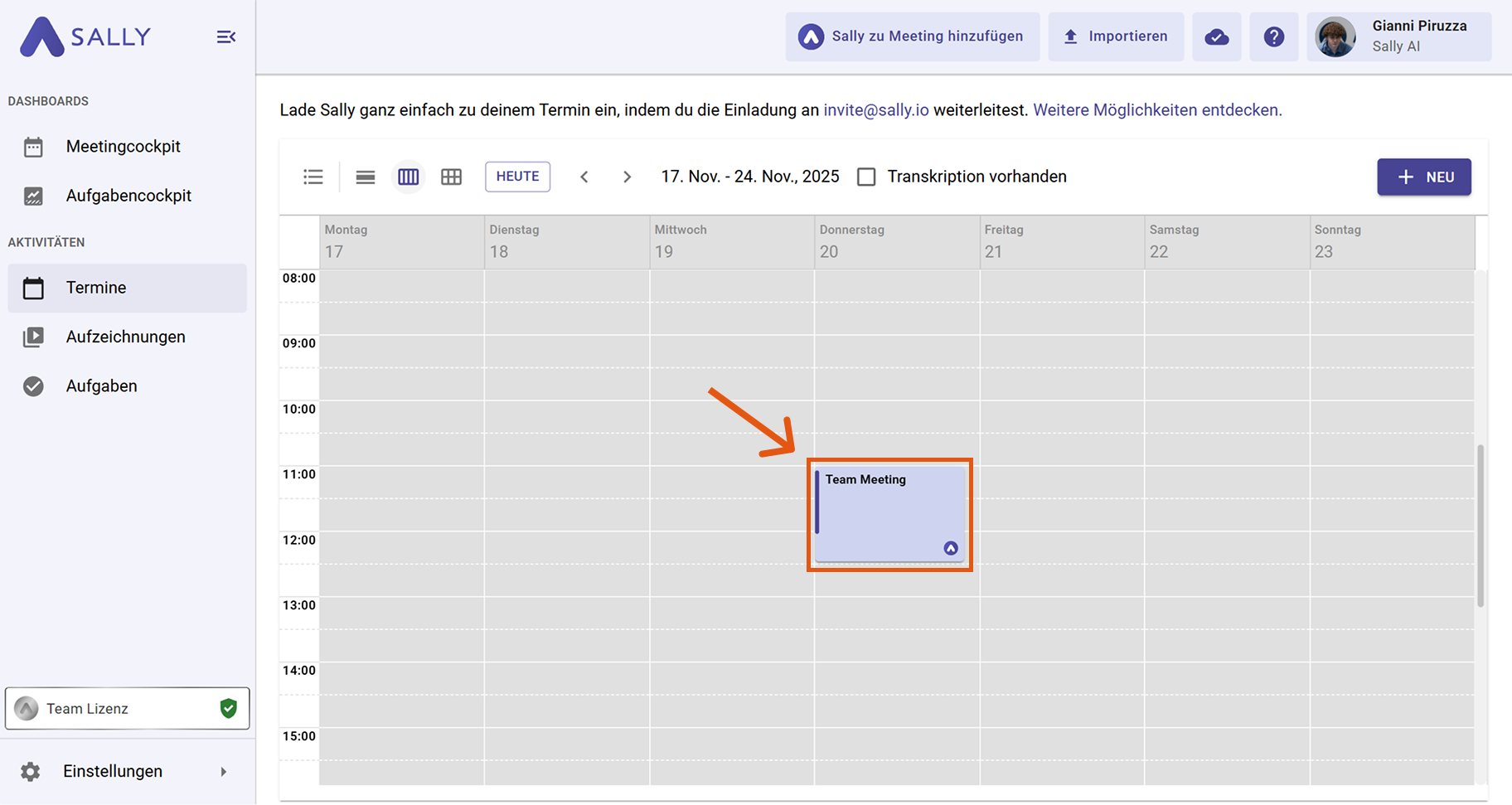Switch to list view icon
The width and height of the screenshot is (1512, 805).
tap(313, 177)
